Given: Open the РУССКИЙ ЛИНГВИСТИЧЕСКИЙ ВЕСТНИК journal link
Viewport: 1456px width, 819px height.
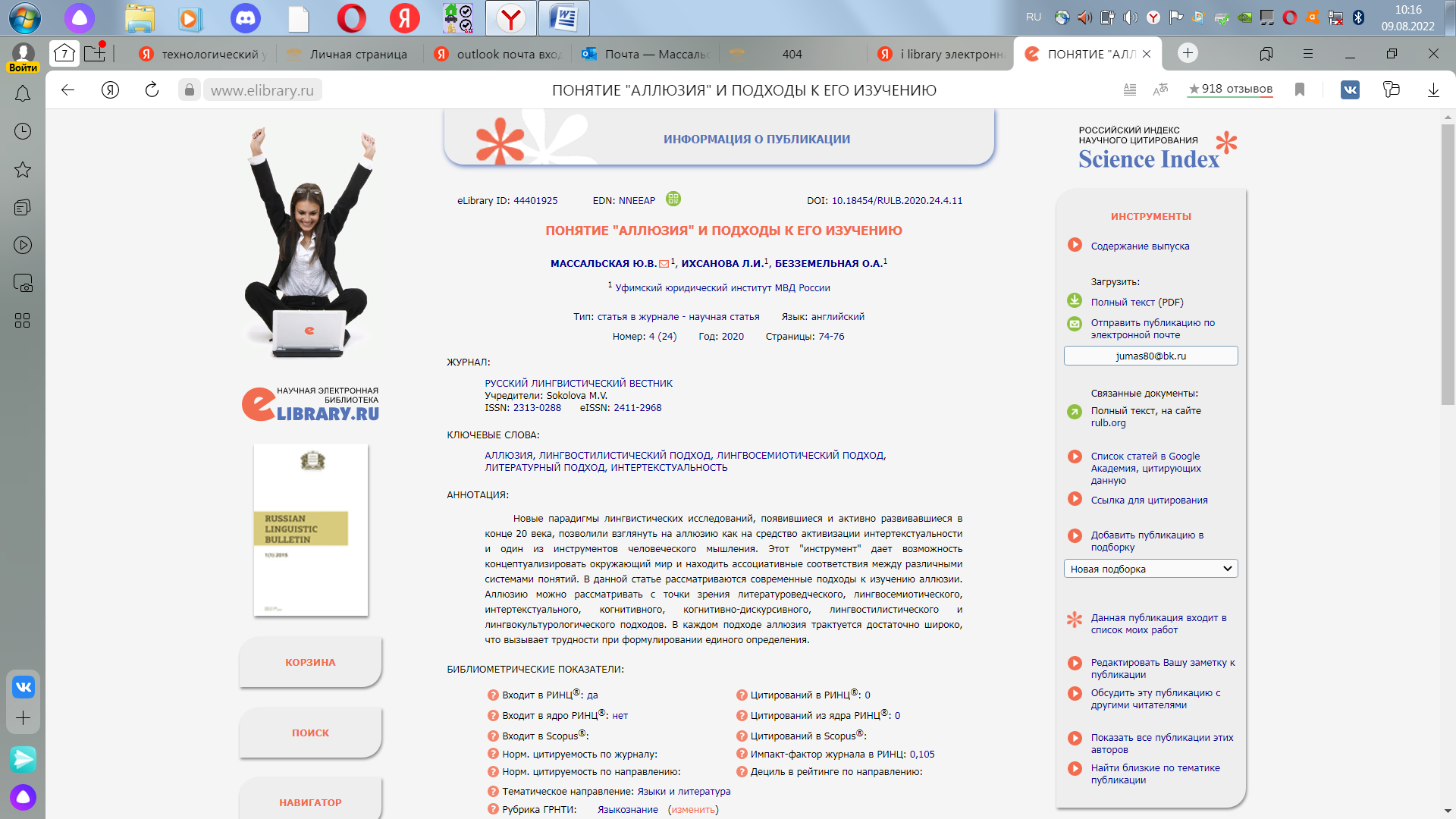Looking at the screenshot, I should click(x=579, y=383).
